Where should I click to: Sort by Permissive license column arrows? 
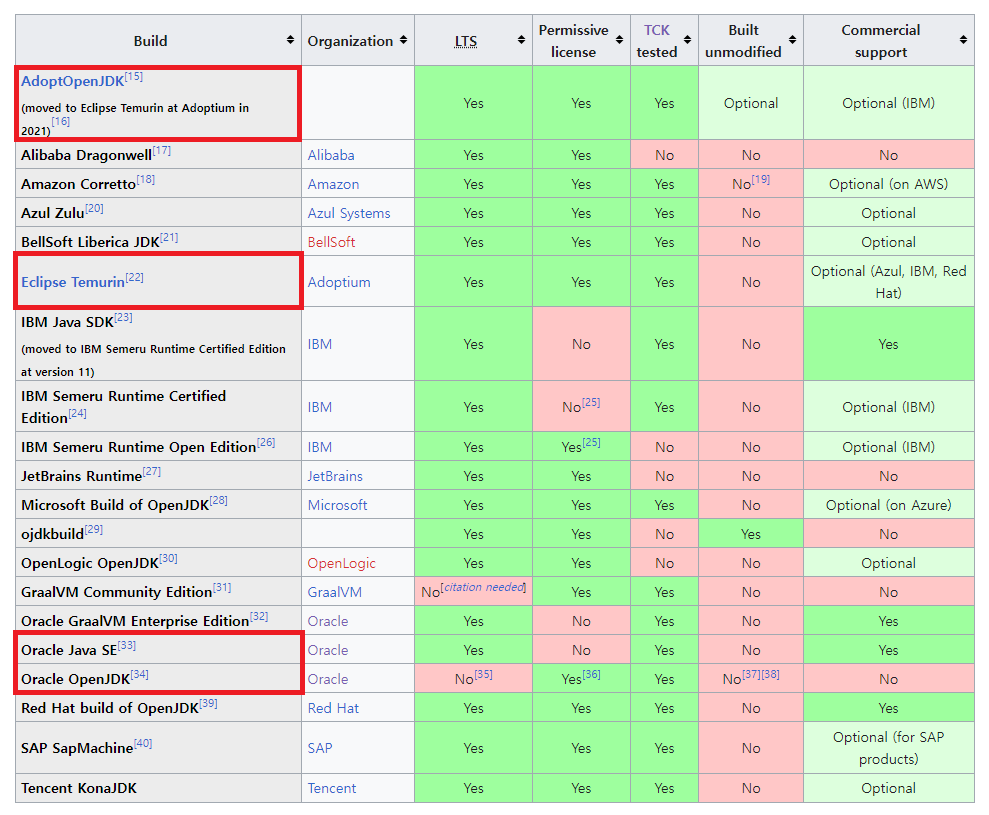point(619,40)
